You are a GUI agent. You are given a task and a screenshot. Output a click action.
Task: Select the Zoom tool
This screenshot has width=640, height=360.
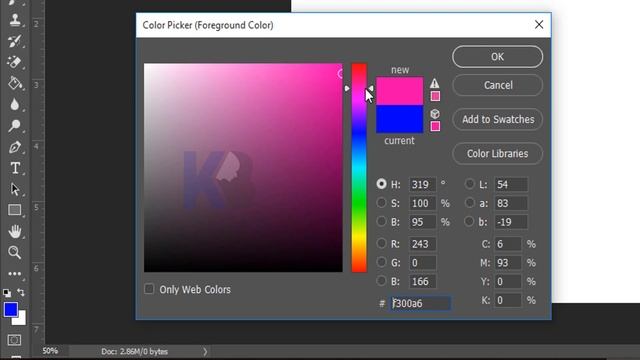point(15,252)
